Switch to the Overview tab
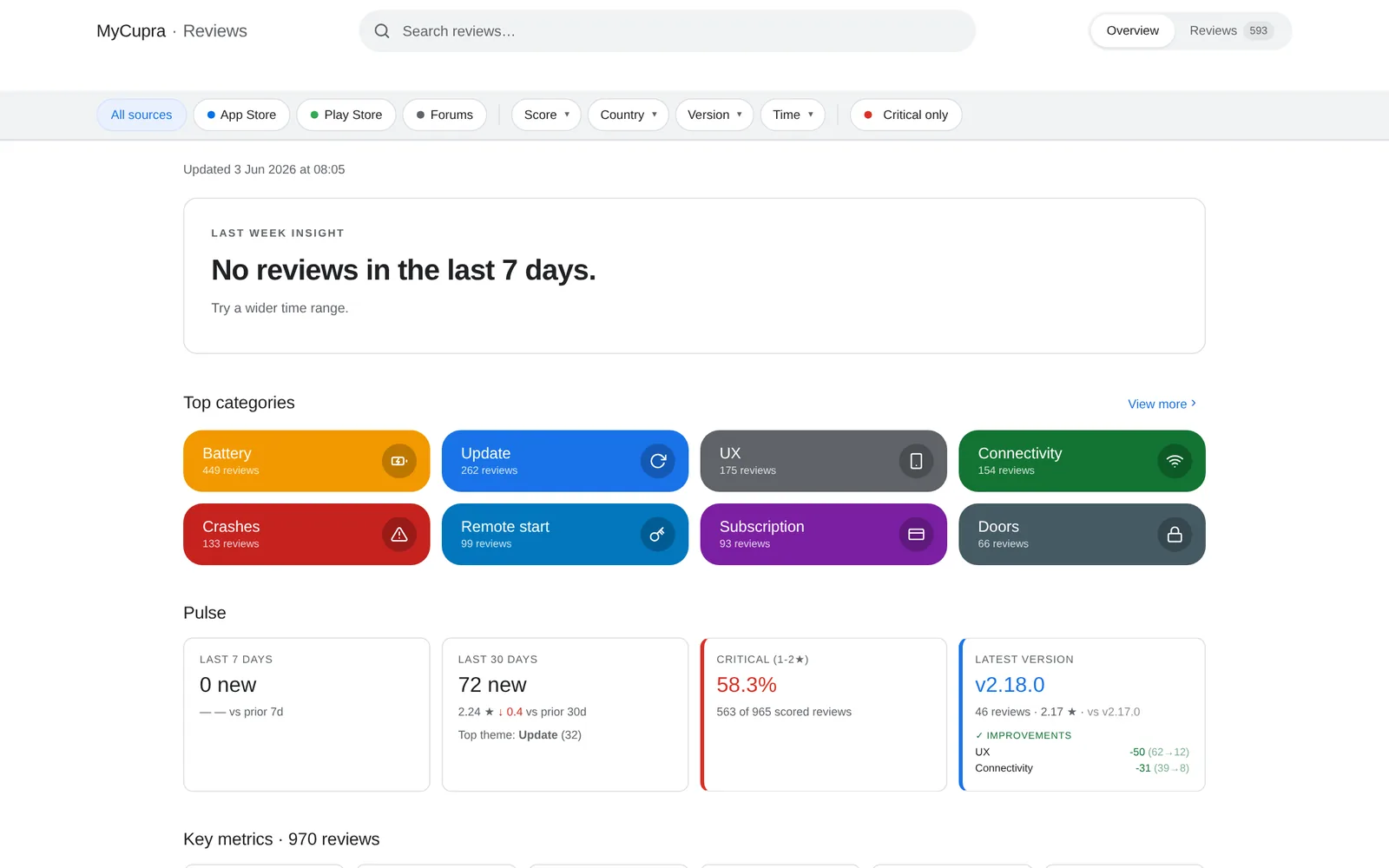Viewport: 1389px width, 868px height. (x=1132, y=30)
